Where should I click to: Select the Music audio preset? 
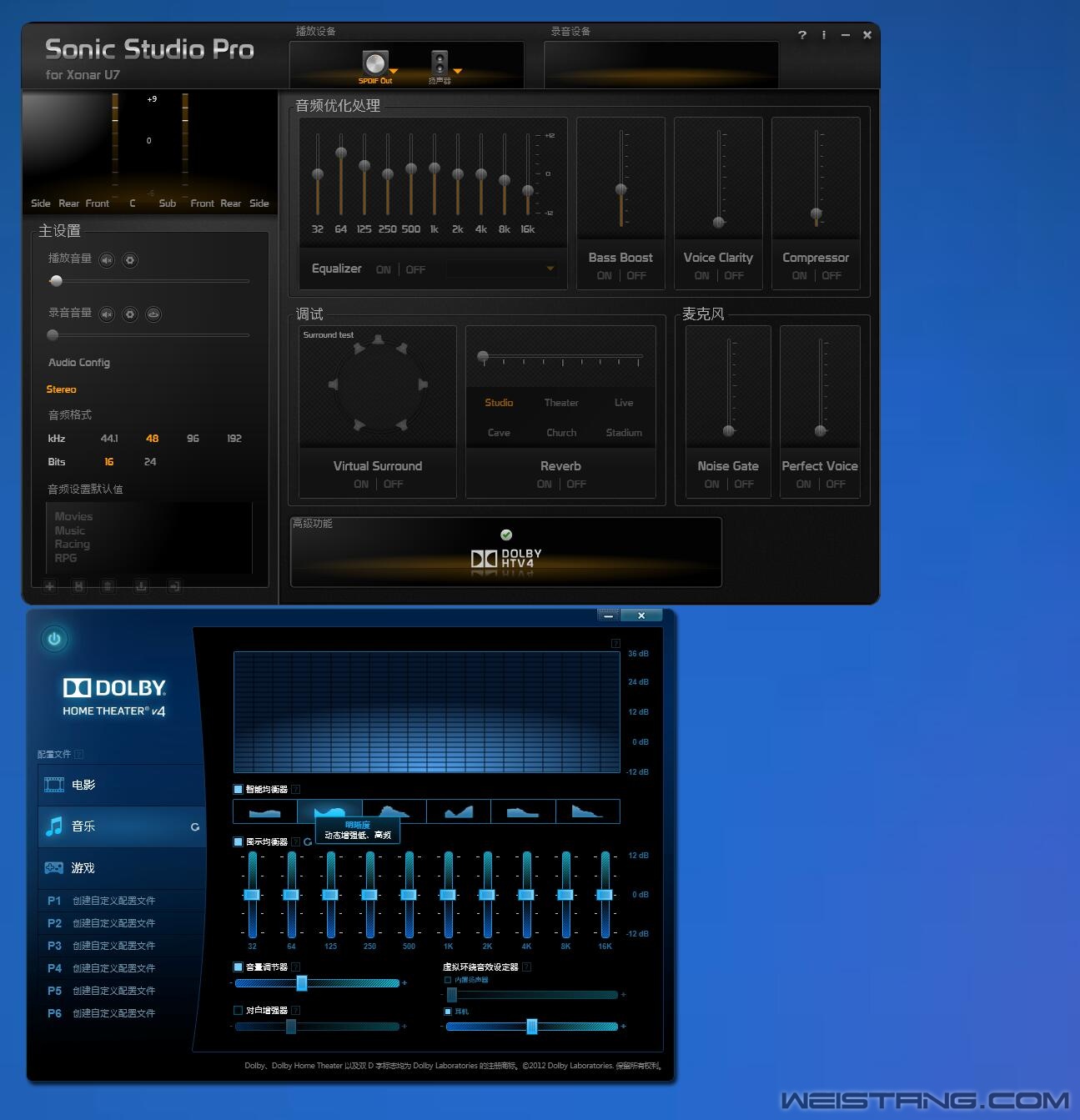69,530
